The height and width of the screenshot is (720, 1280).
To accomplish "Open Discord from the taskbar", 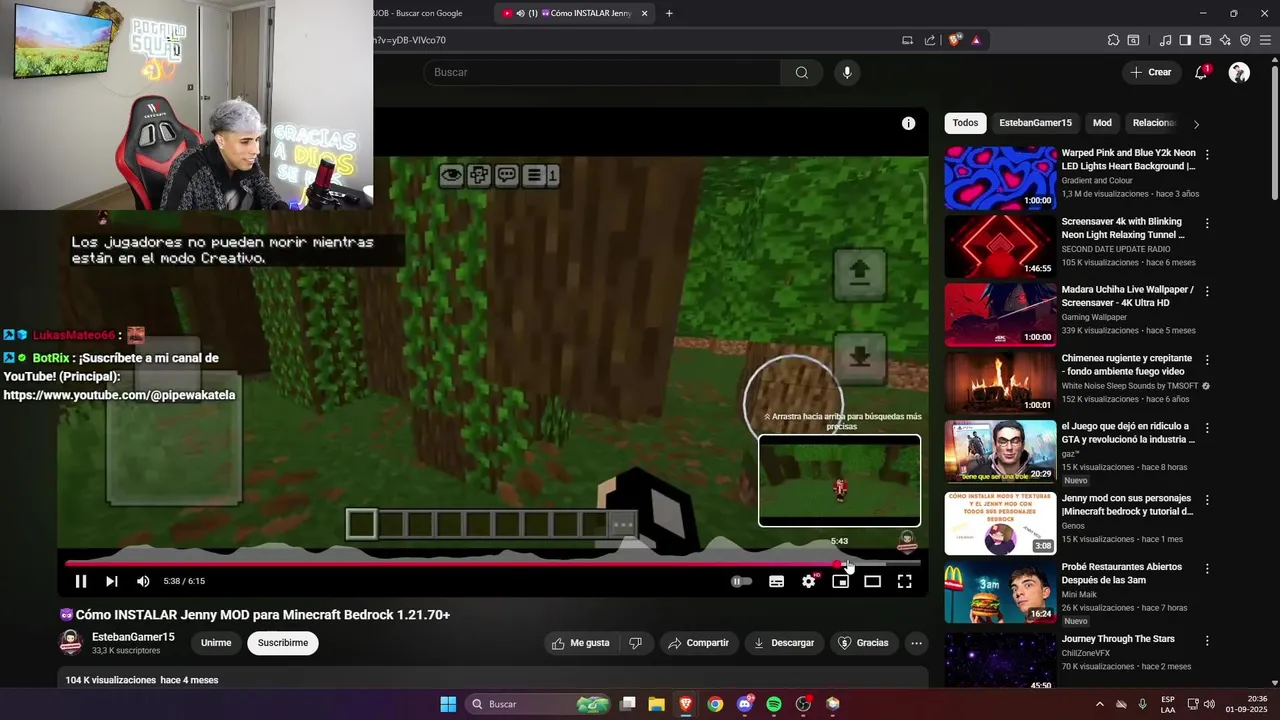I will (x=745, y=704).
